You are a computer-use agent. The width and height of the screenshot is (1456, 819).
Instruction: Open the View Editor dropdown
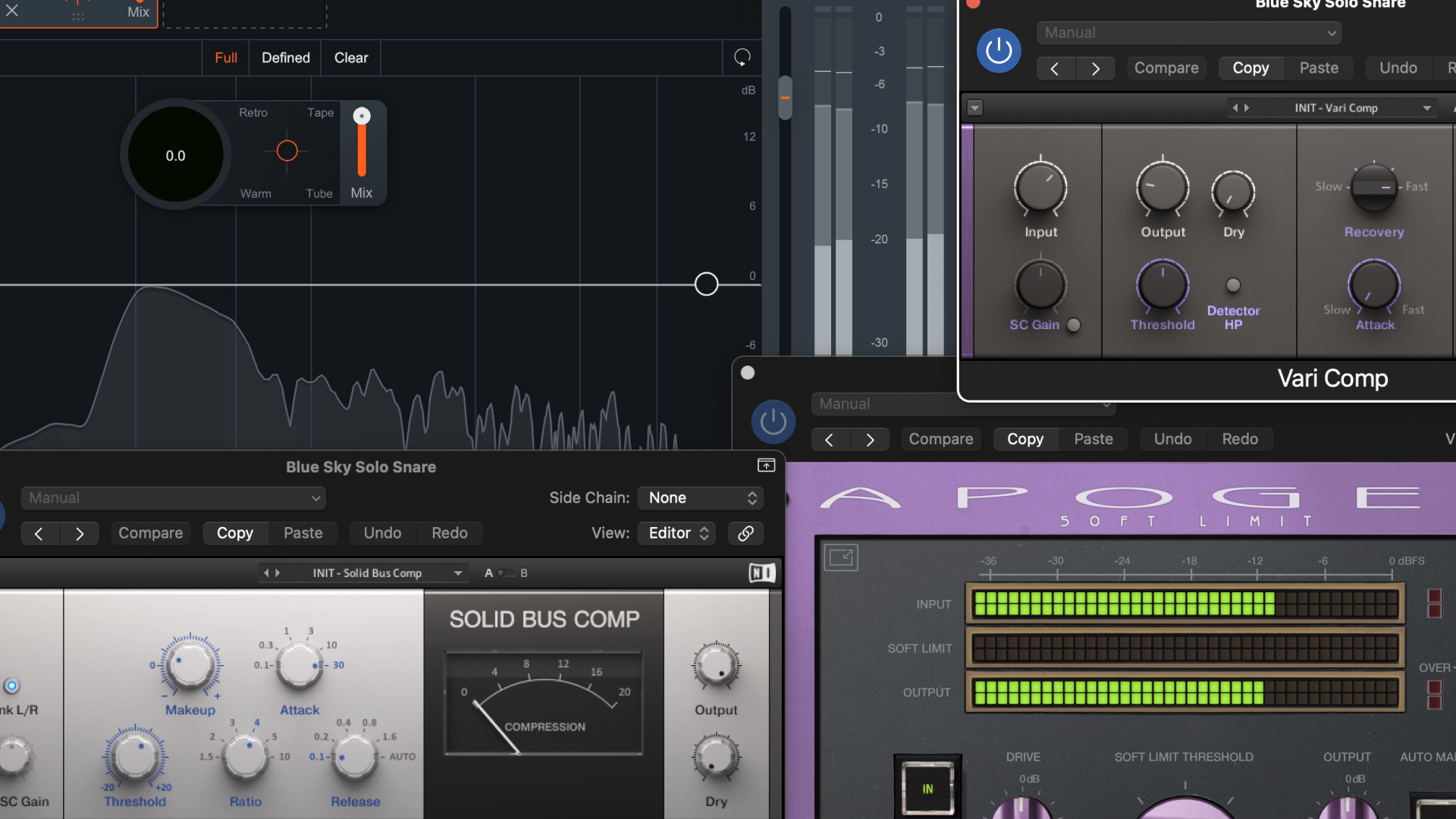(676, 533)
